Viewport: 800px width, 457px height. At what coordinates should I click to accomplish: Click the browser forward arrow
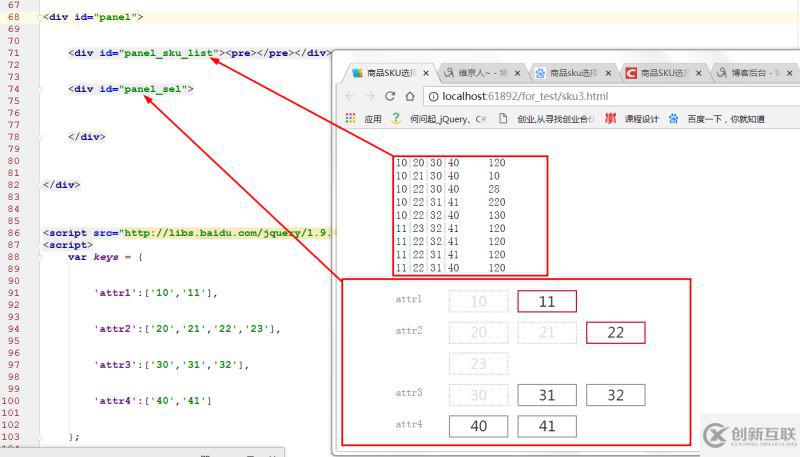click(x=370, y=96)
